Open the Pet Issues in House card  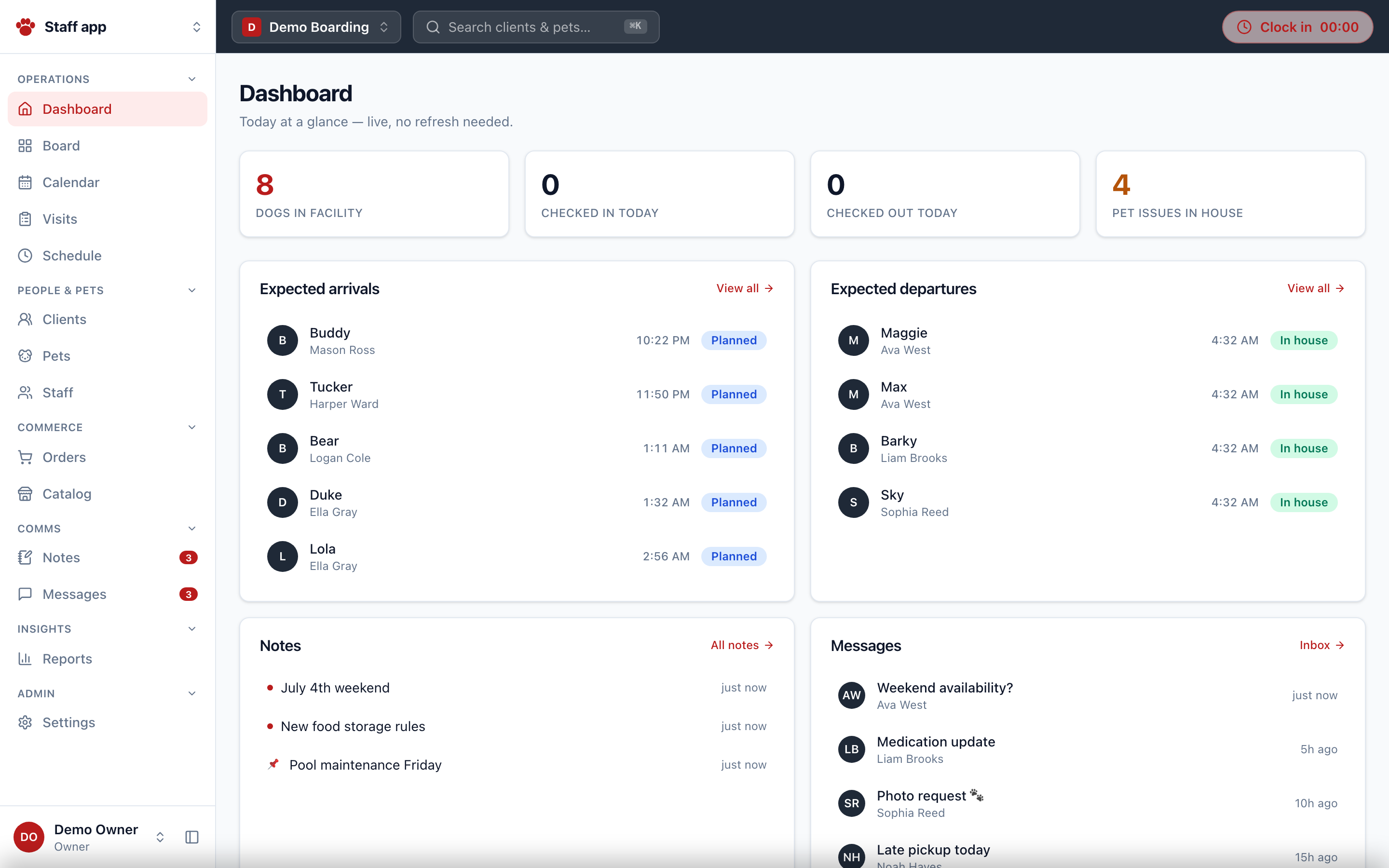click(1231, 194)
